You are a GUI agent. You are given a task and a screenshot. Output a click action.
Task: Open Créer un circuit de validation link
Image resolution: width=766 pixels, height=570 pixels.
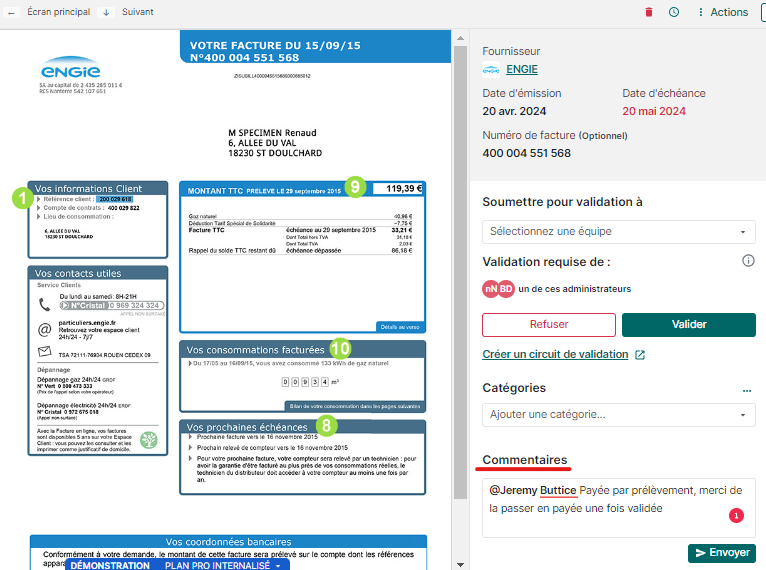pyautogui.click(x=555, y=354)
